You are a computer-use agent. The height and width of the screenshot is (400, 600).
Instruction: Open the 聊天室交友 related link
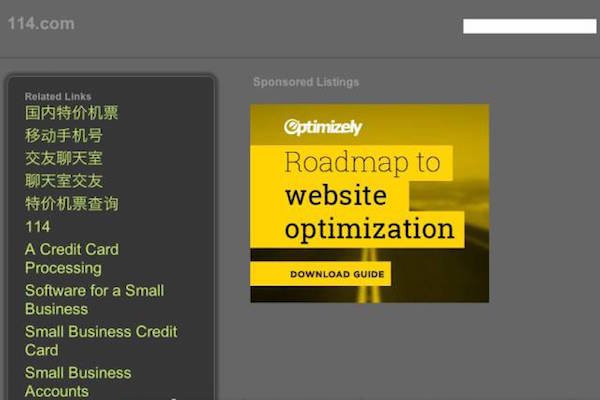coord(64,181)
